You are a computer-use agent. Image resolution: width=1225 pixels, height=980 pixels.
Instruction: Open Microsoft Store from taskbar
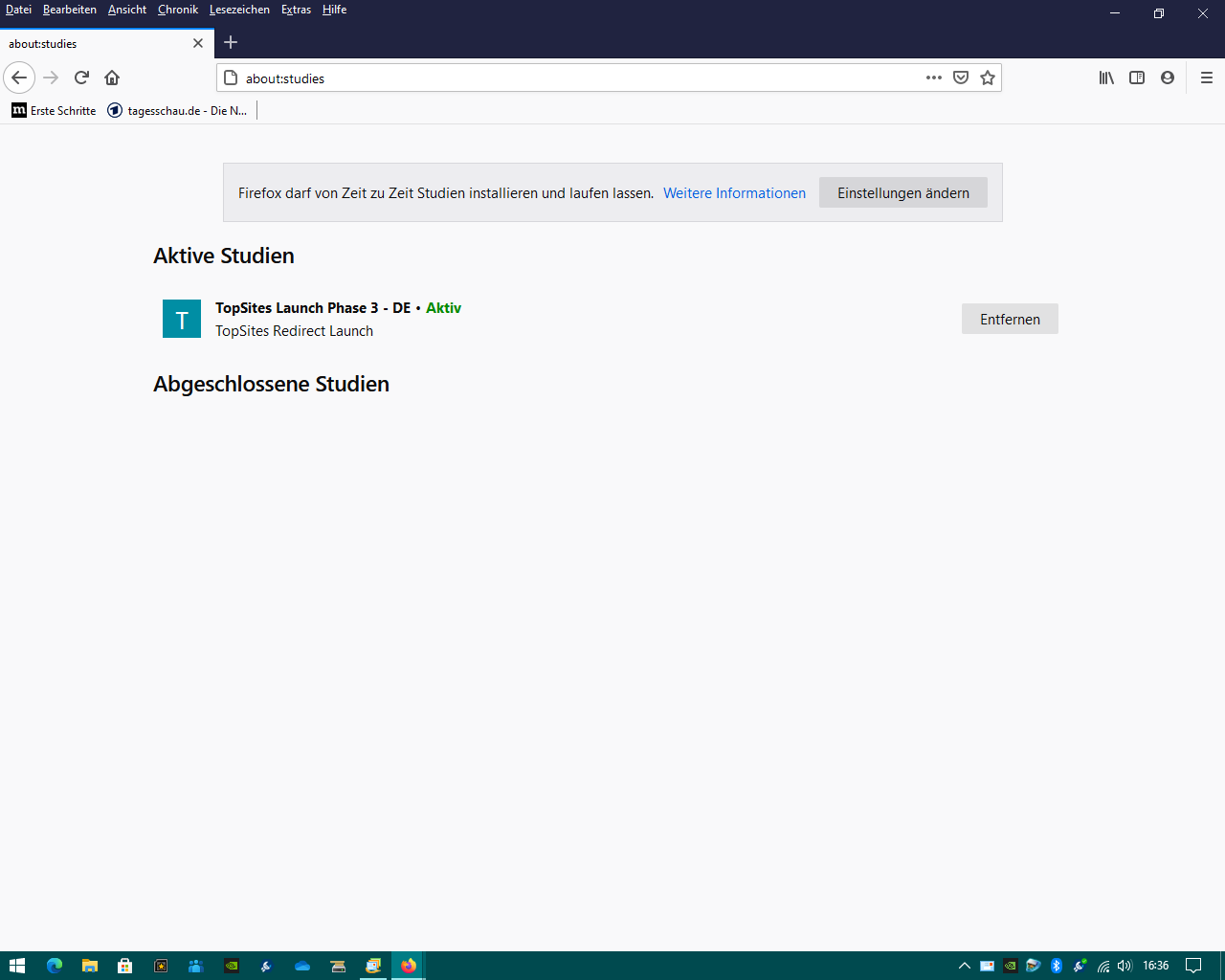pos(125,966)
